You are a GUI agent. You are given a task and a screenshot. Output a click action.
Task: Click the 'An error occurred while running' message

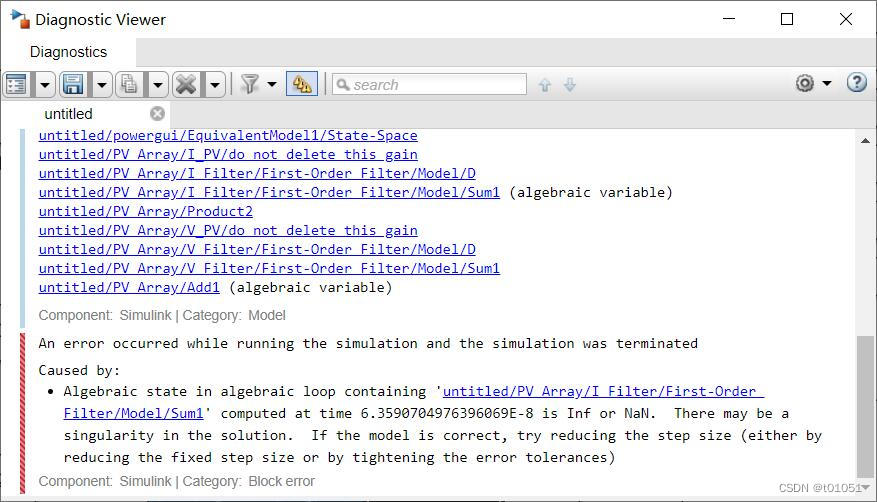click(368, 343)
